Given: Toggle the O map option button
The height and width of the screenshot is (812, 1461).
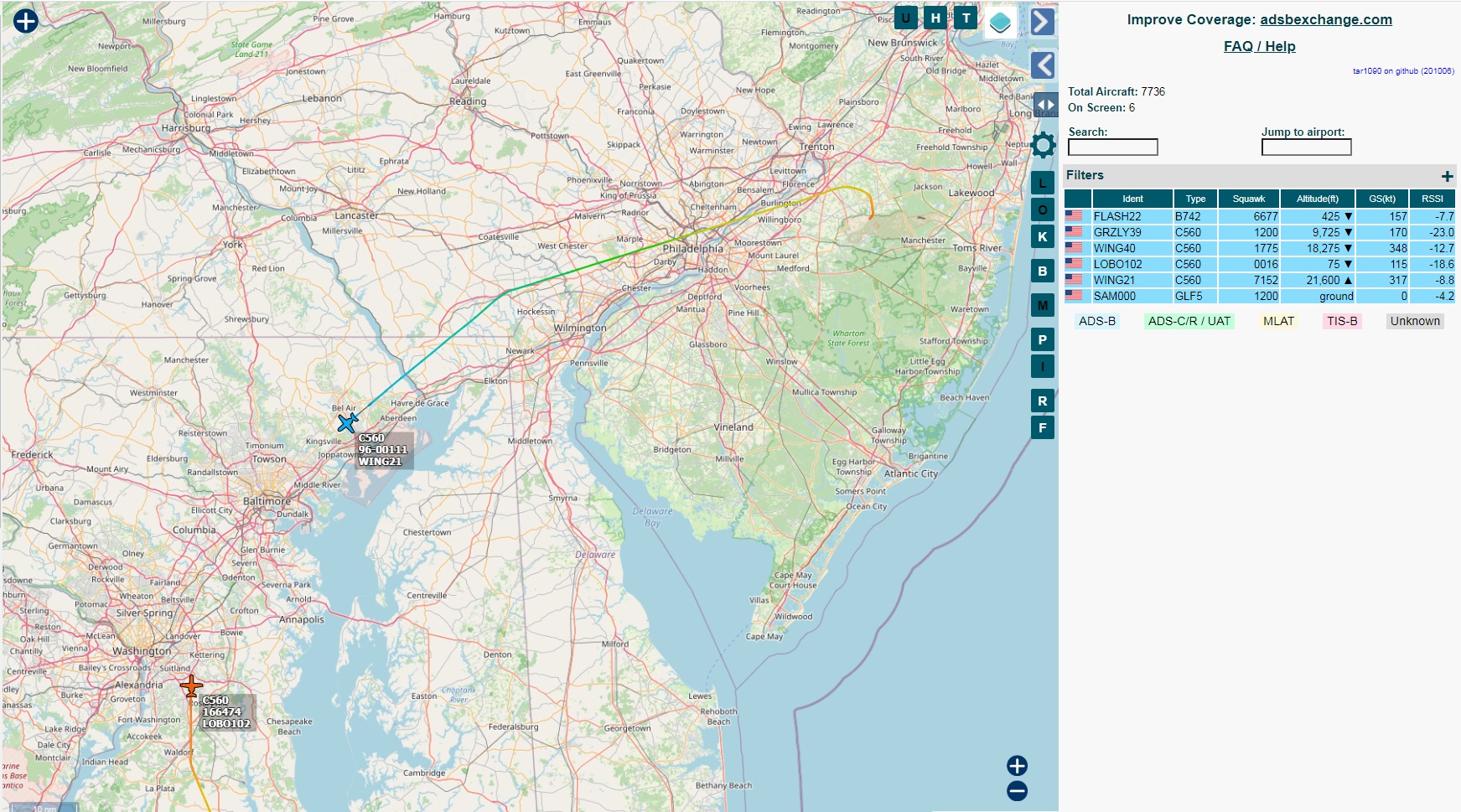Looking at the screenshot, I should click(x=1042, y=209).
